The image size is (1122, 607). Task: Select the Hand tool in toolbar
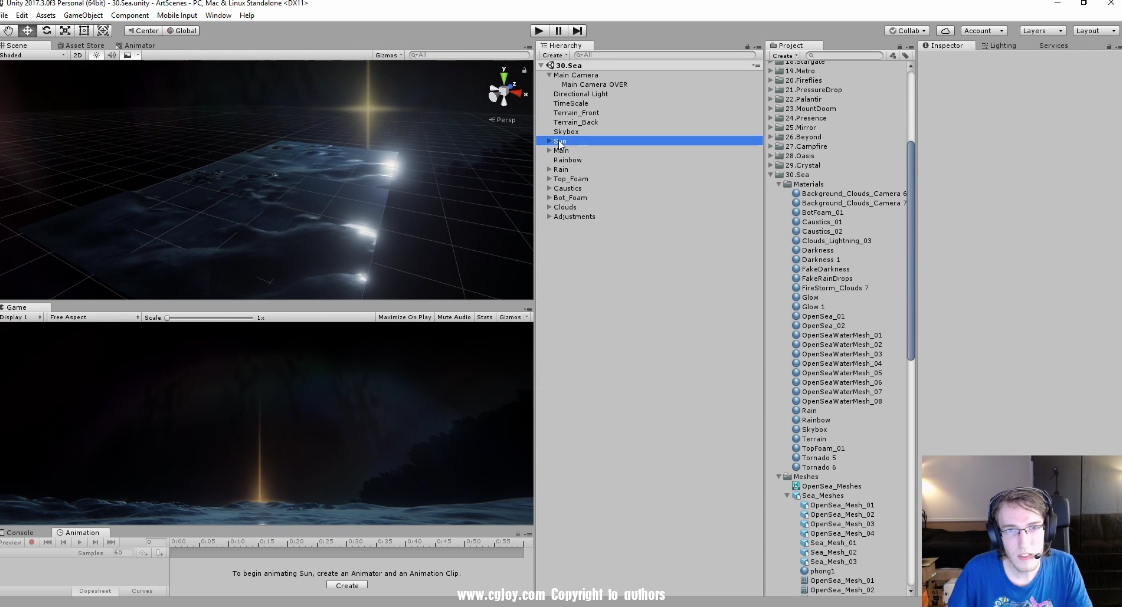pos(8,31)
